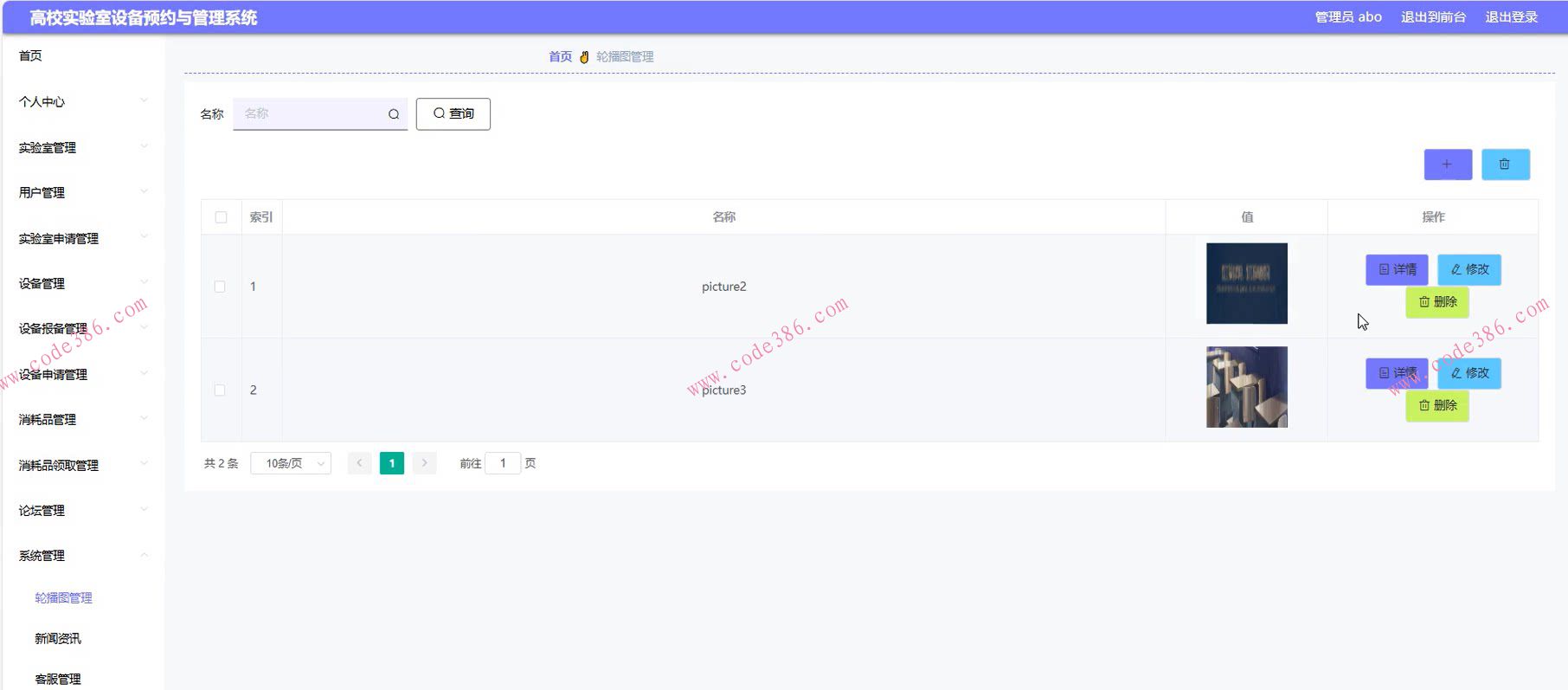This screenshot has height=690, width=1568.
Task: Click the 索引 column header
Action: [x=261, y=217]
